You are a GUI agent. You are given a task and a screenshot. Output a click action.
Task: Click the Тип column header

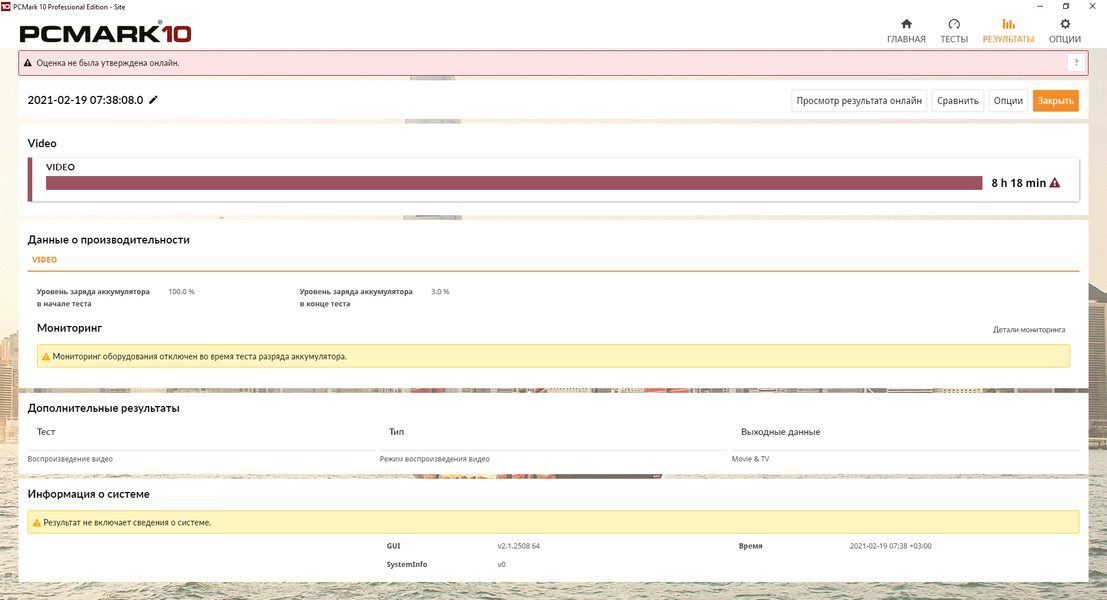396,432
